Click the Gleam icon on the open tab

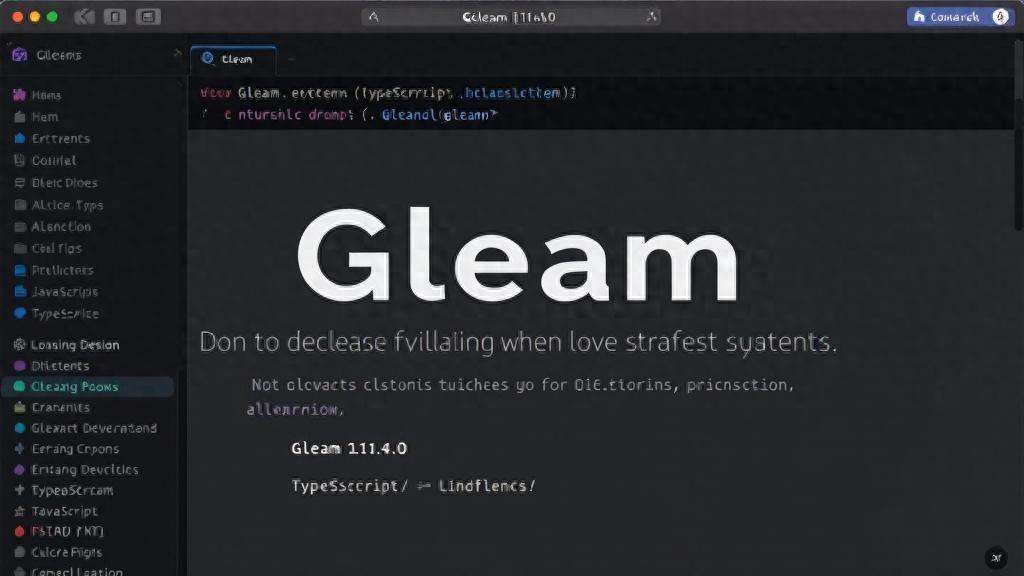[x=210, y=59]
